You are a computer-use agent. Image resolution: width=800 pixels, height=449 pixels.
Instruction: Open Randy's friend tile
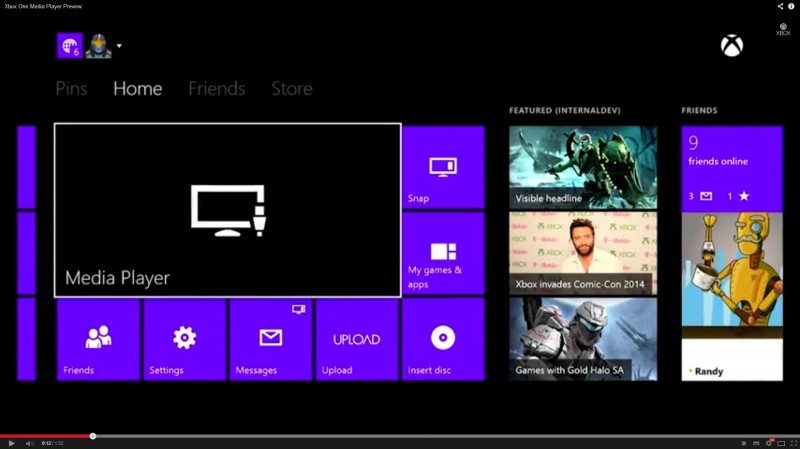click(x=732, y=296)
